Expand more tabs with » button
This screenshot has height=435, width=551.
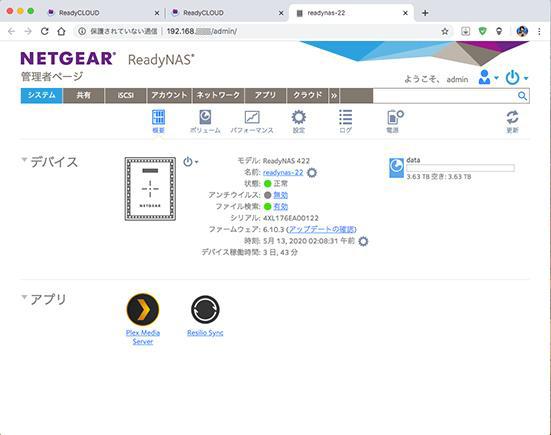pyautogui.click(x=334, y=96)
